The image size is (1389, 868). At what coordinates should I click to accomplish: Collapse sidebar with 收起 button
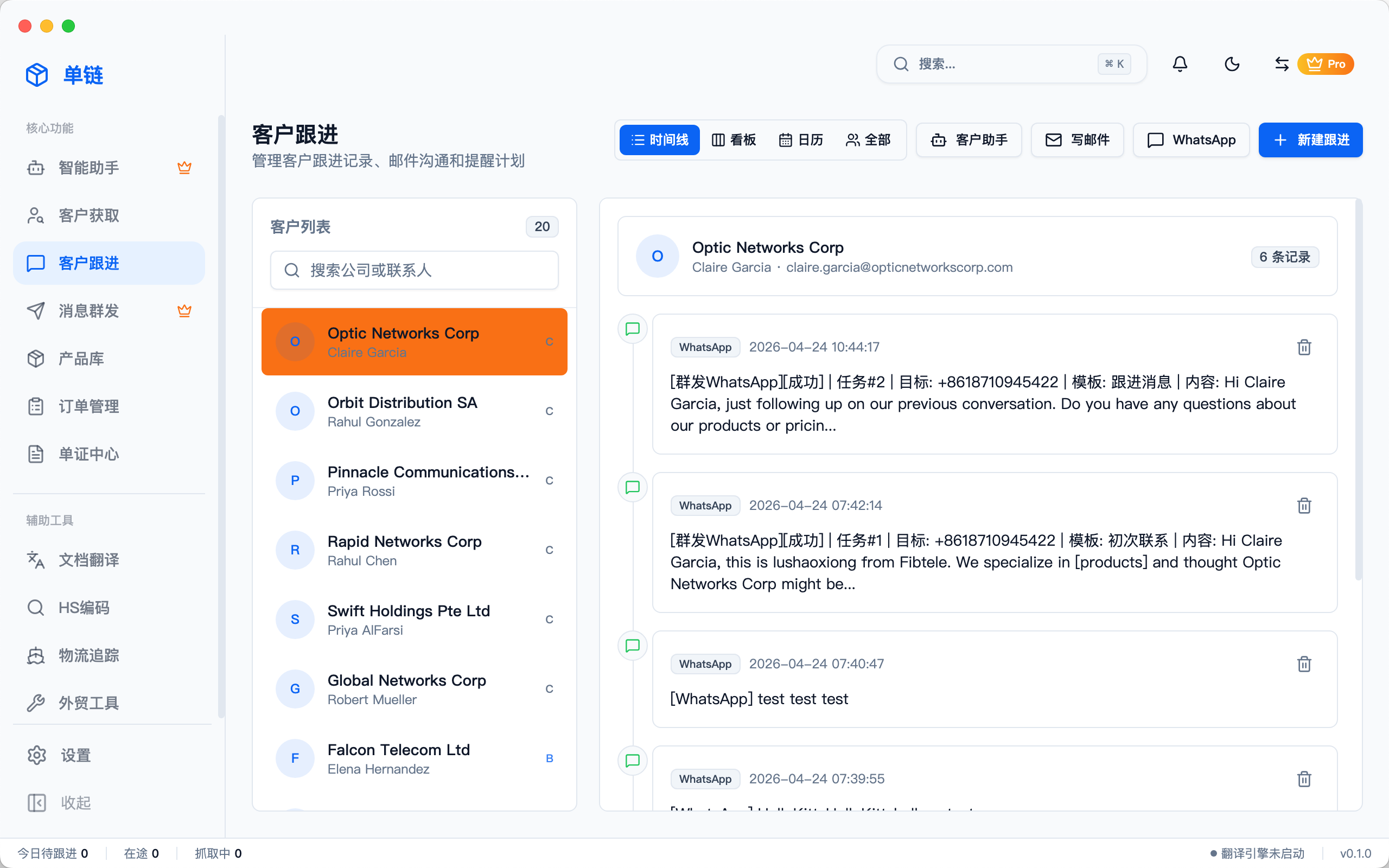coord(76,802)
